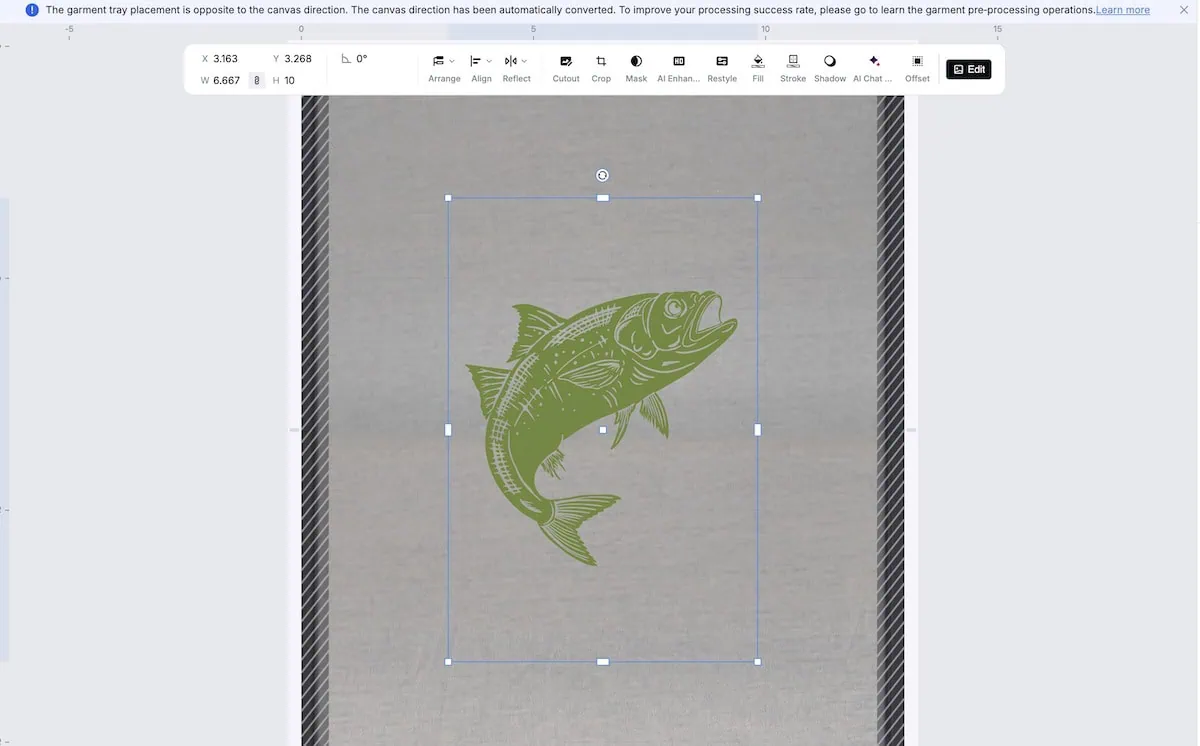Apply the Mask tool

point(636,68)
